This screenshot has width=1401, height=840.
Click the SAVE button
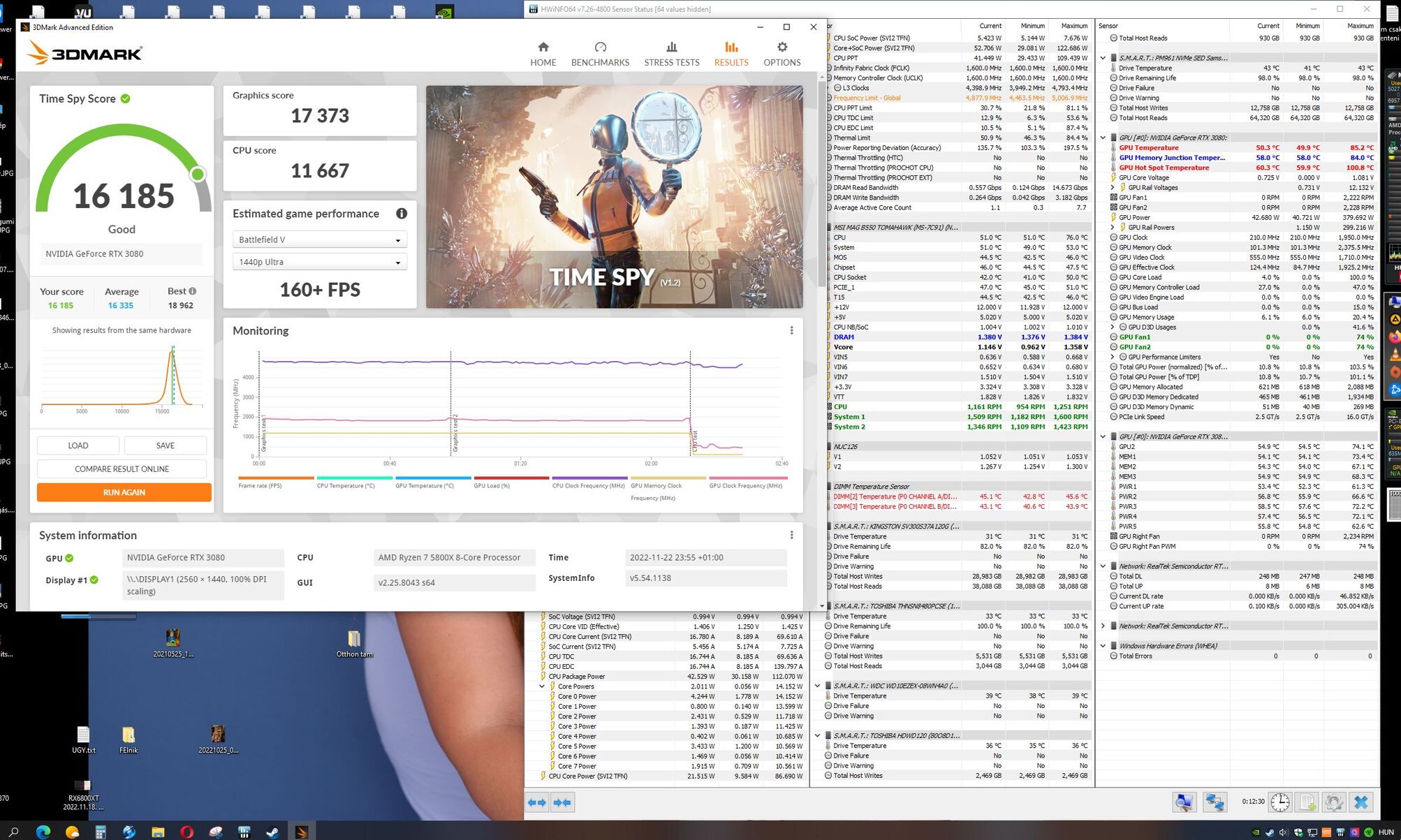166,445
